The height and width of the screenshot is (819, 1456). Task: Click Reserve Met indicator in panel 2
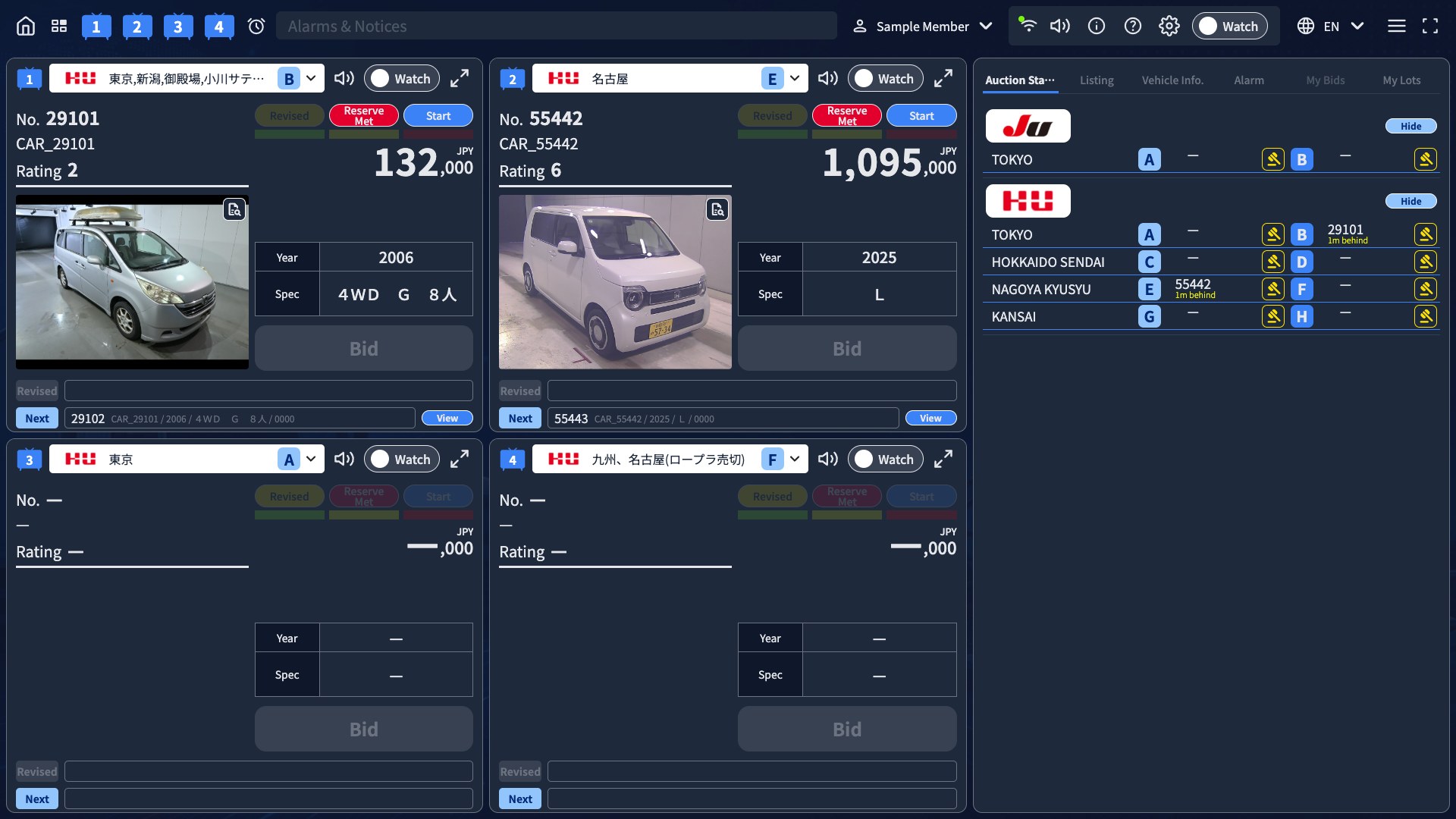tap(847, 115)
